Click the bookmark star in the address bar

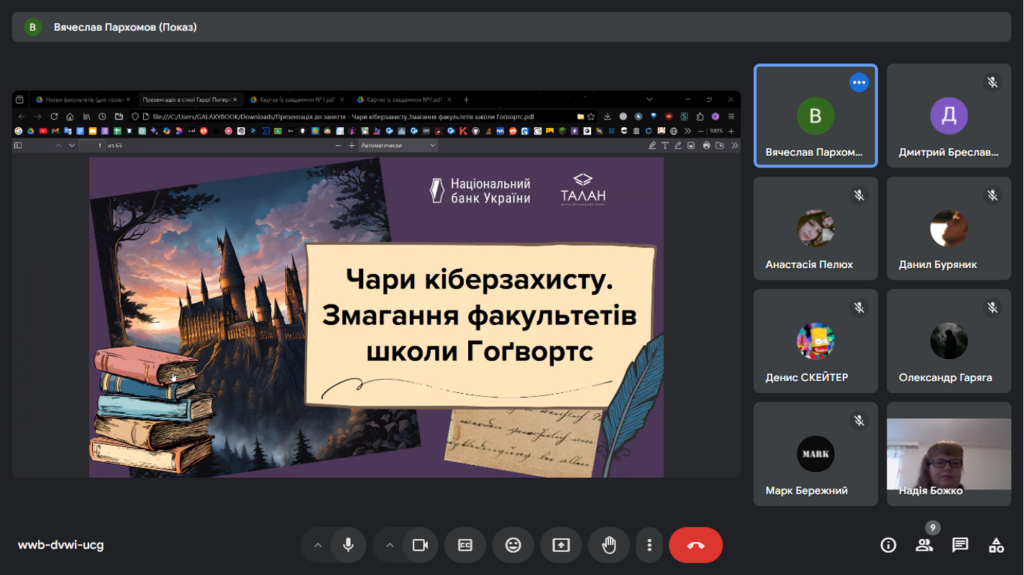coord(591,116)
